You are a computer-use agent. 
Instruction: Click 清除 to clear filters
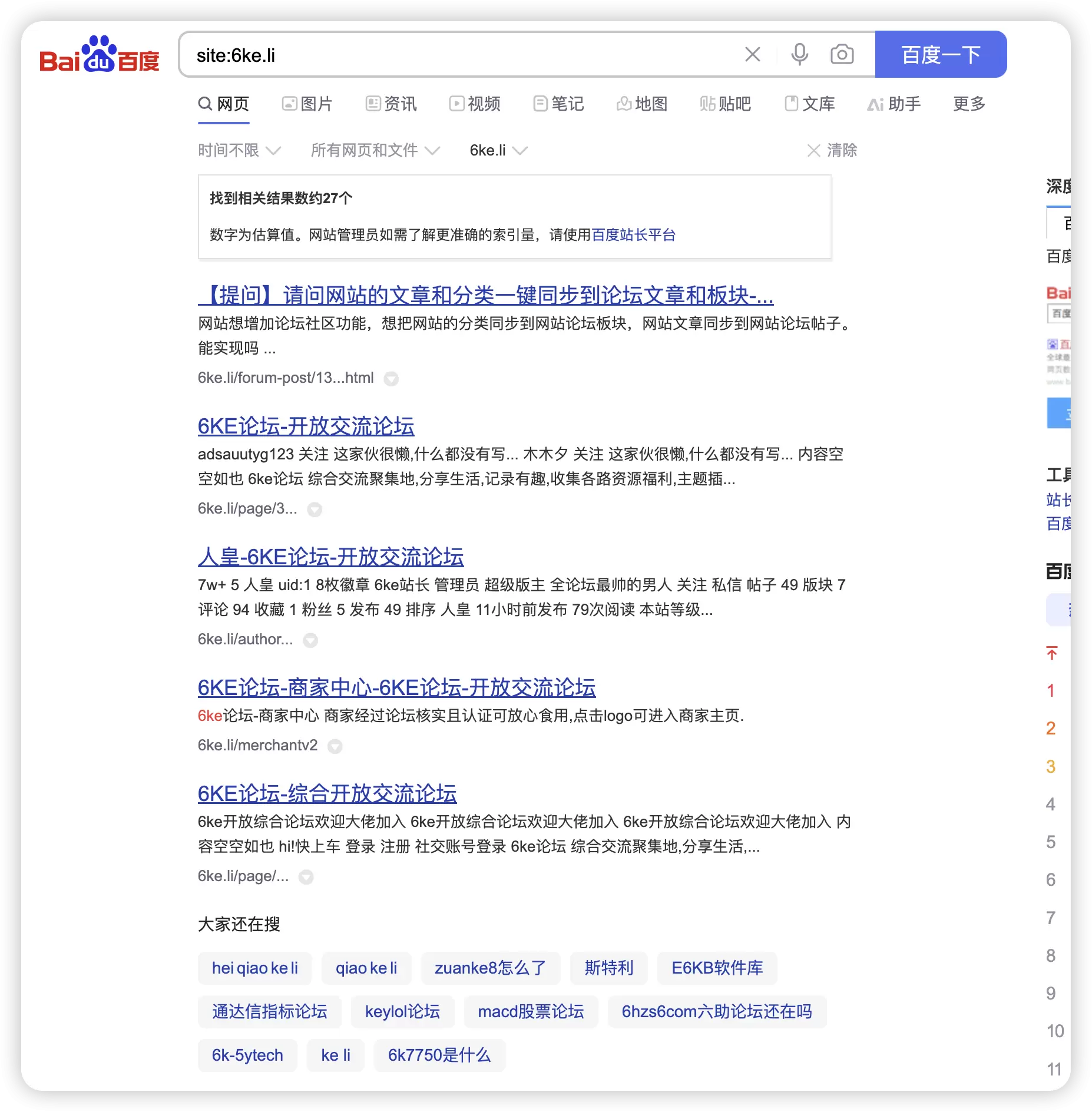(832, 151)
